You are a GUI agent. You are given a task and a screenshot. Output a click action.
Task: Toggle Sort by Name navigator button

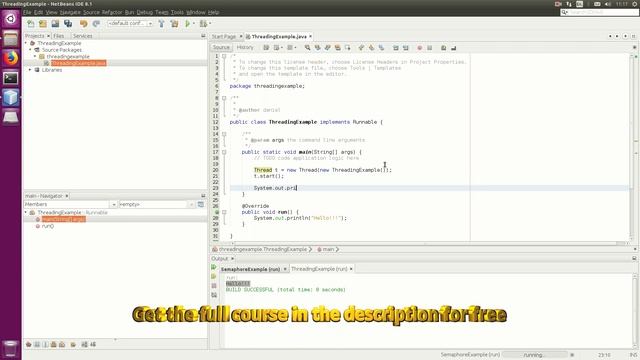(84, 344)
